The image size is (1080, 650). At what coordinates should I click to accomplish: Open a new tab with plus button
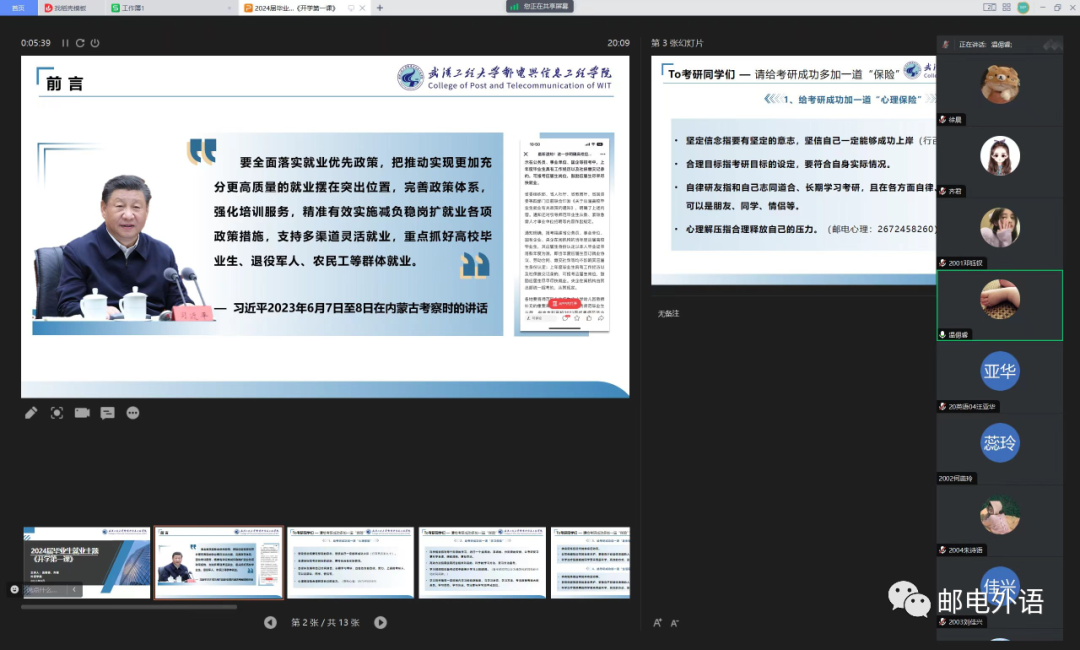pos(379,7)
